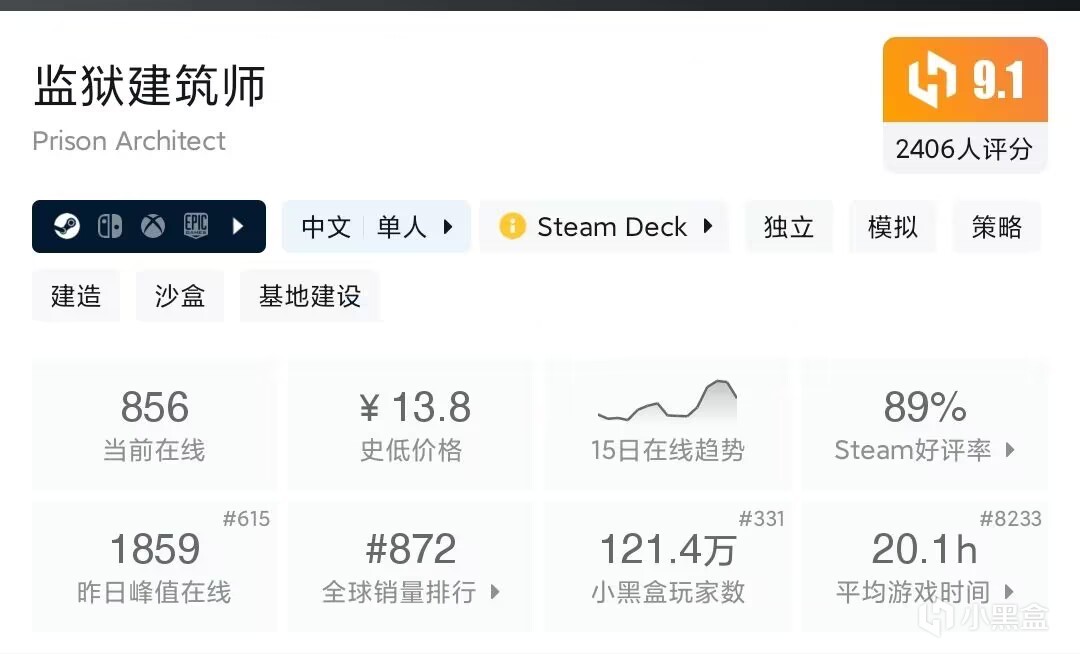Select the 策略 genre tag
The width and height of the screenshot is (1080, 654).
click(x=996, y=227)
